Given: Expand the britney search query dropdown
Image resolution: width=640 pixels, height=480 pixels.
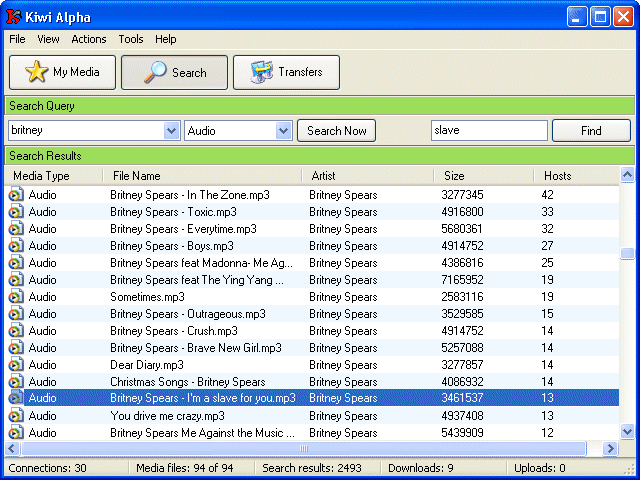Looking at the screenshot, I should coord(172,131).
